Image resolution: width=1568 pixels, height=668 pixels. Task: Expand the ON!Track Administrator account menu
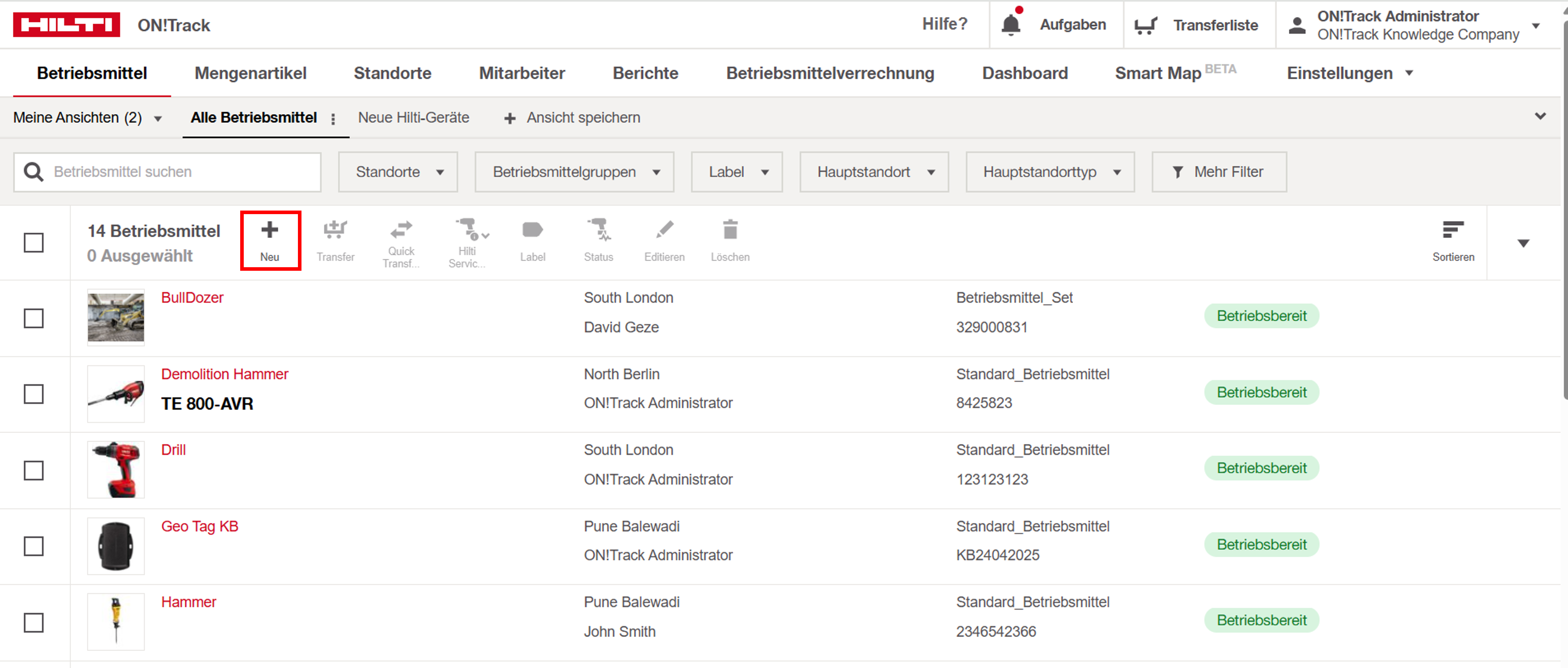pos(1536,26)
